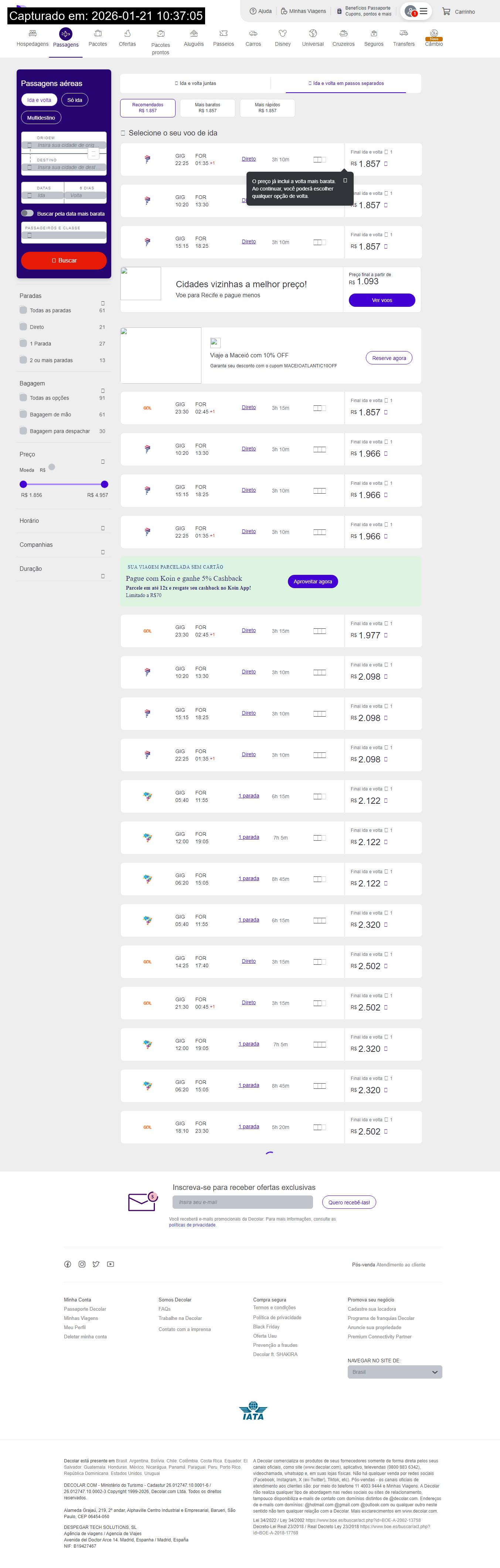
Task: Select the Cruzeiros ship icon
Action: [x=343, y=34]
